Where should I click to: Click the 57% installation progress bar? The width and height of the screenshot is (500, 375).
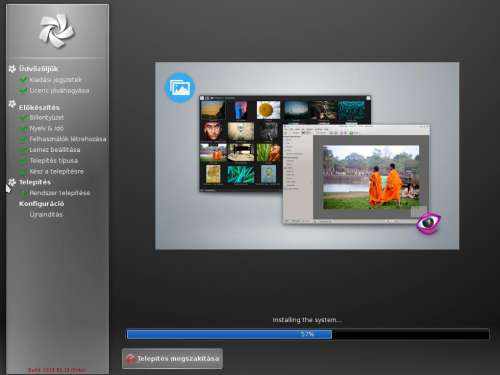coord(308,334)
